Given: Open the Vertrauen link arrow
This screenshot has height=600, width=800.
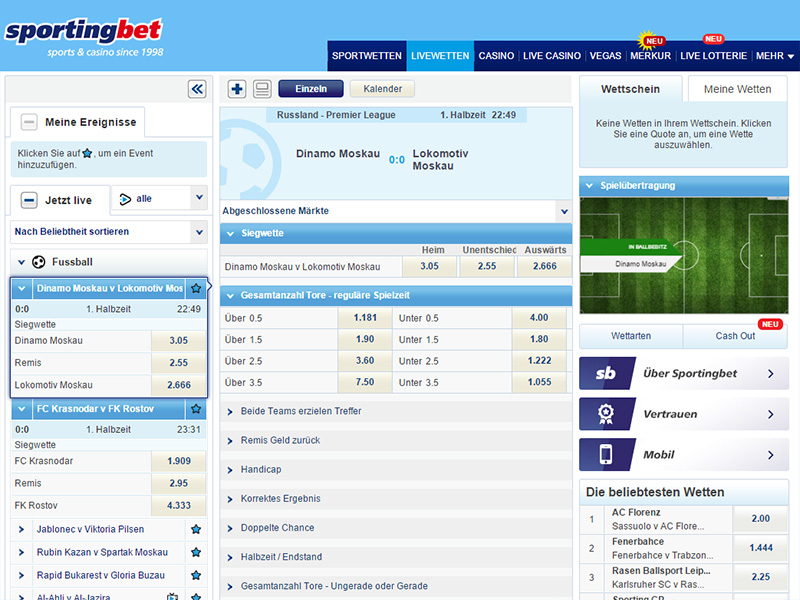Looking at the screenshot, I should point(771,414).
